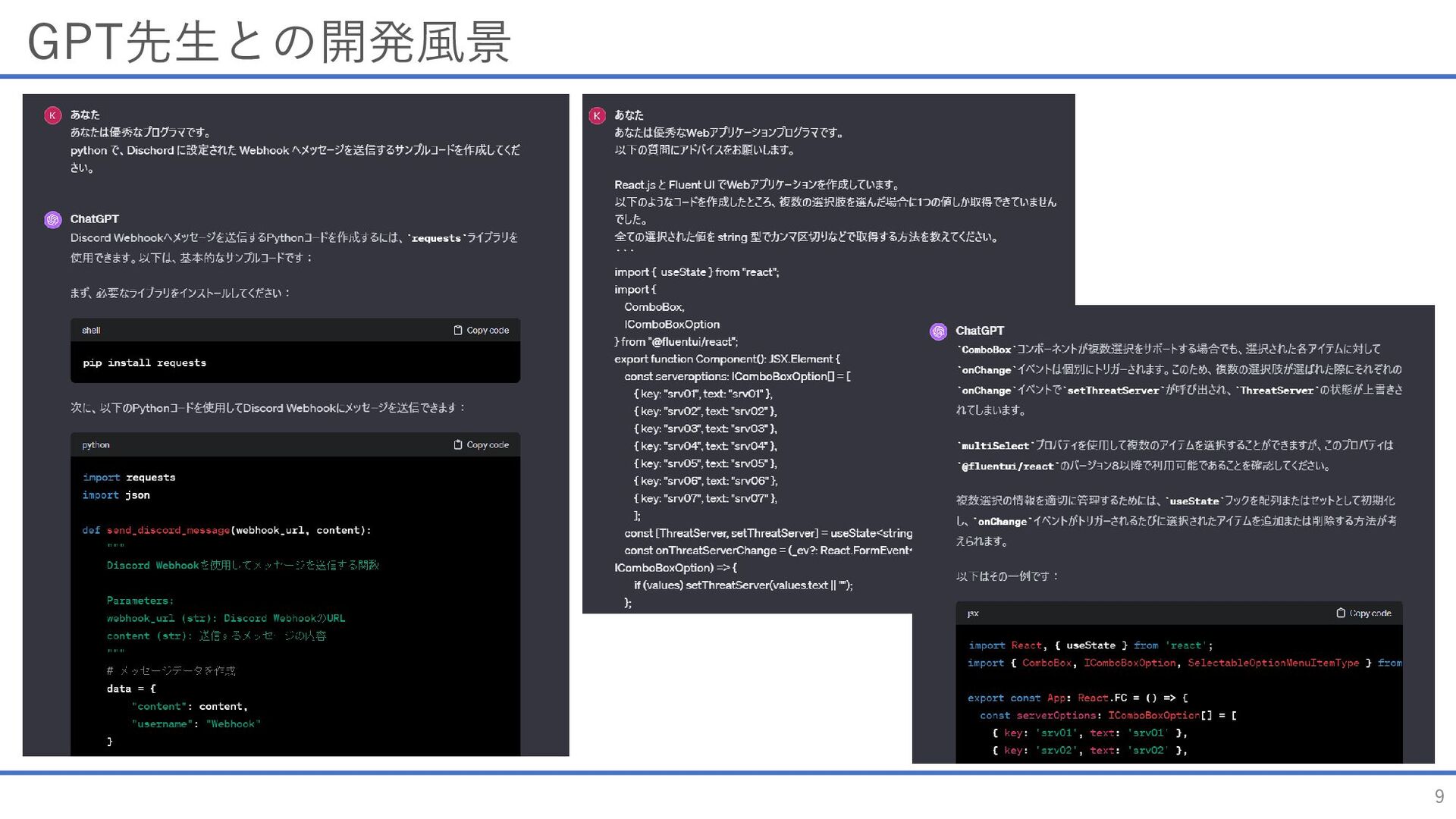
Task: Click ChatGPT logo icon in right chat
Action: 938,331
